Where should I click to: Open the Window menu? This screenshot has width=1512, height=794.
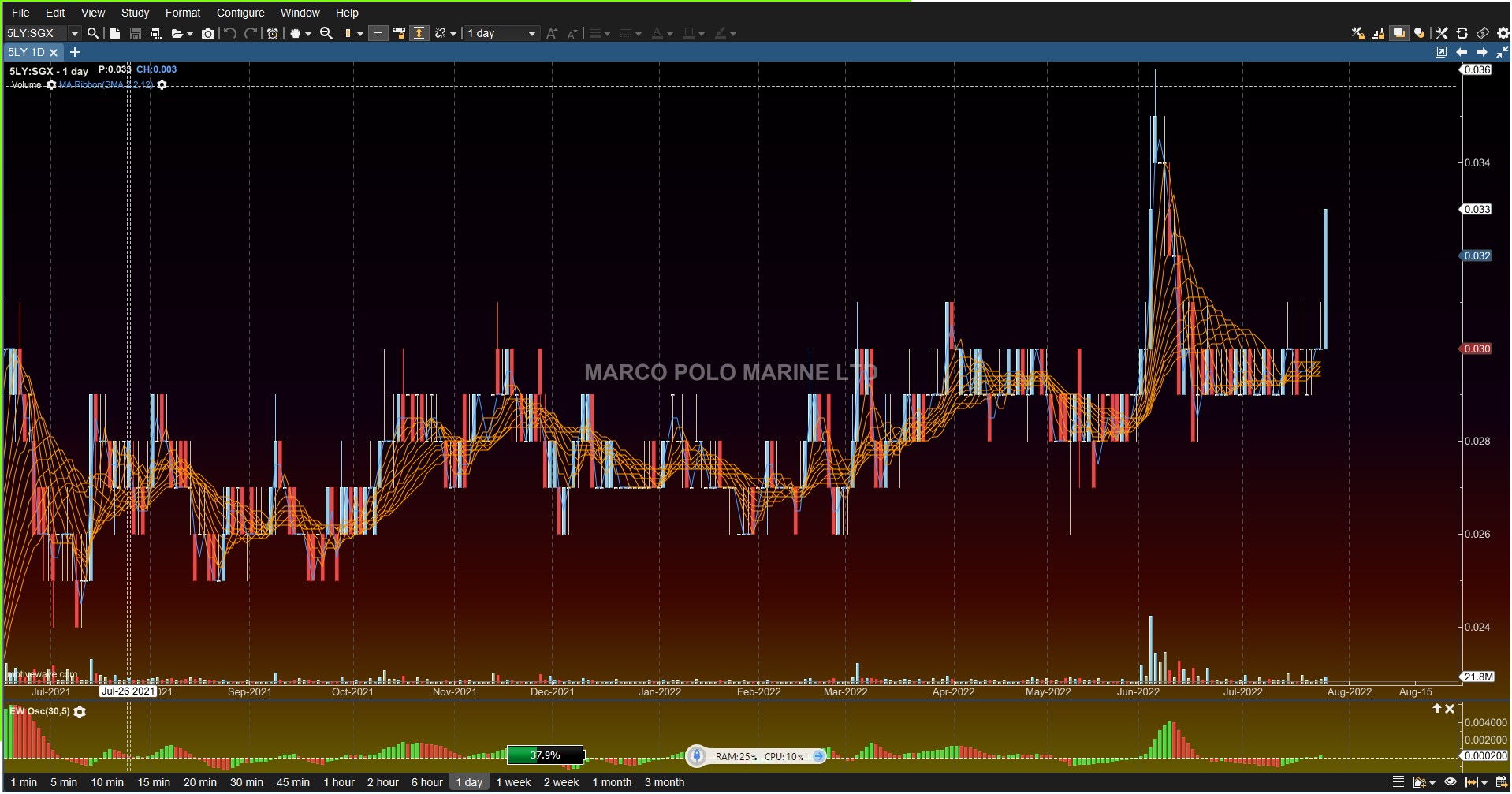pos(300,13)
